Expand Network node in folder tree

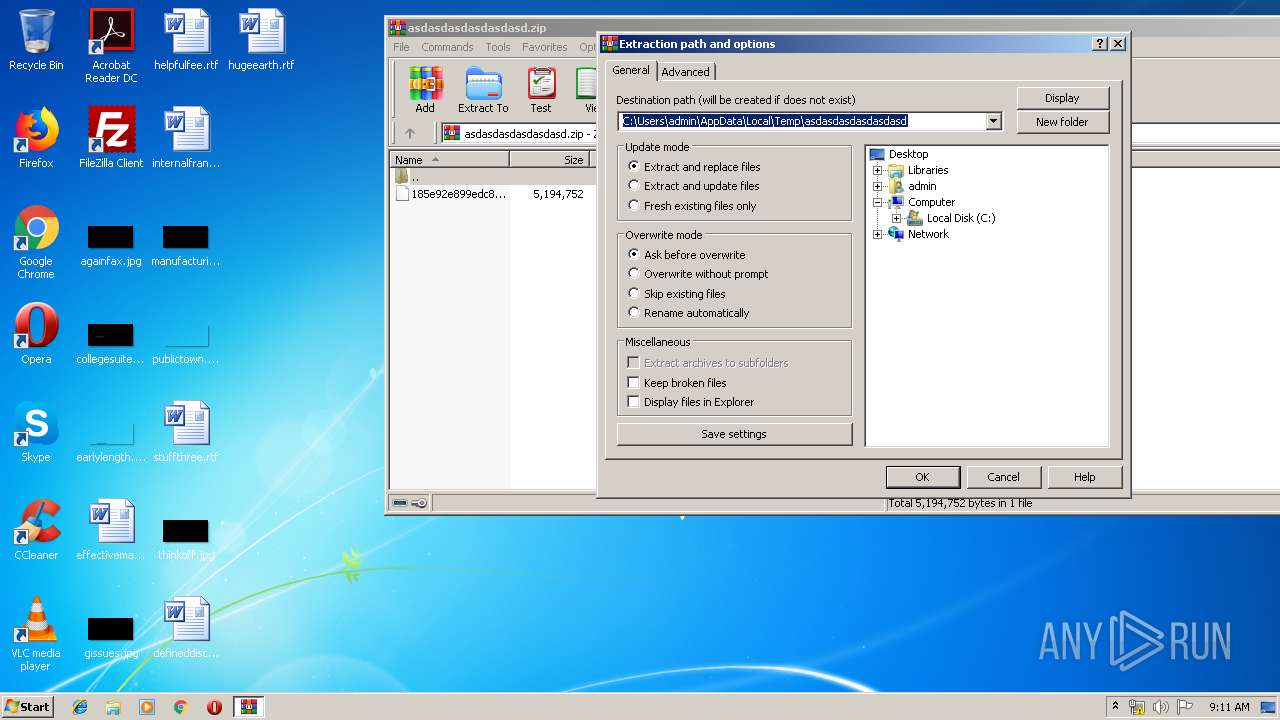point(878,234)
